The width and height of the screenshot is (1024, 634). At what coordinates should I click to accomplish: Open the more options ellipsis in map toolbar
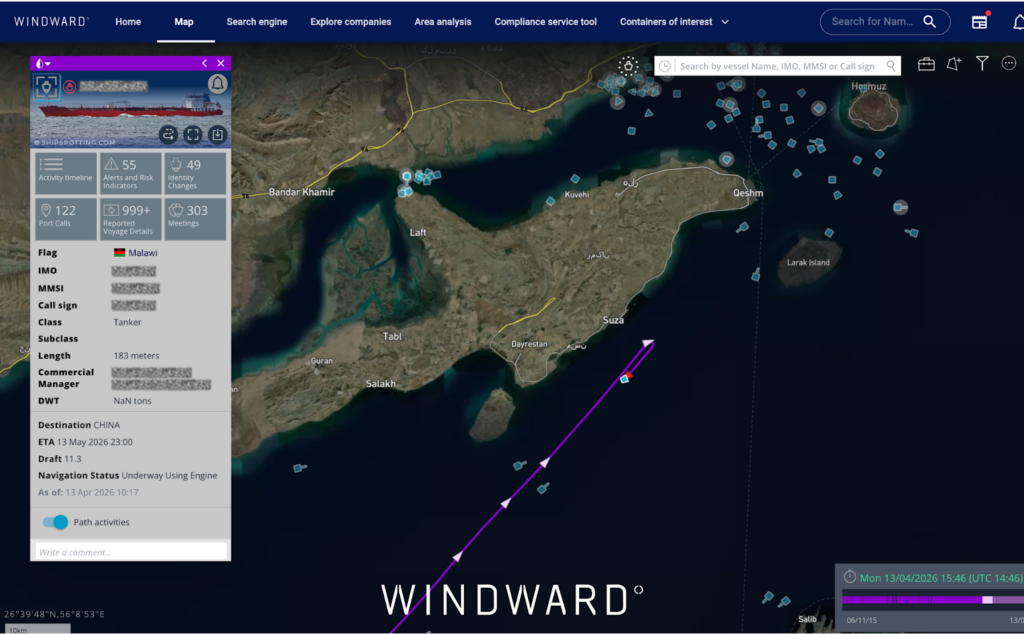coord(1010,63)
